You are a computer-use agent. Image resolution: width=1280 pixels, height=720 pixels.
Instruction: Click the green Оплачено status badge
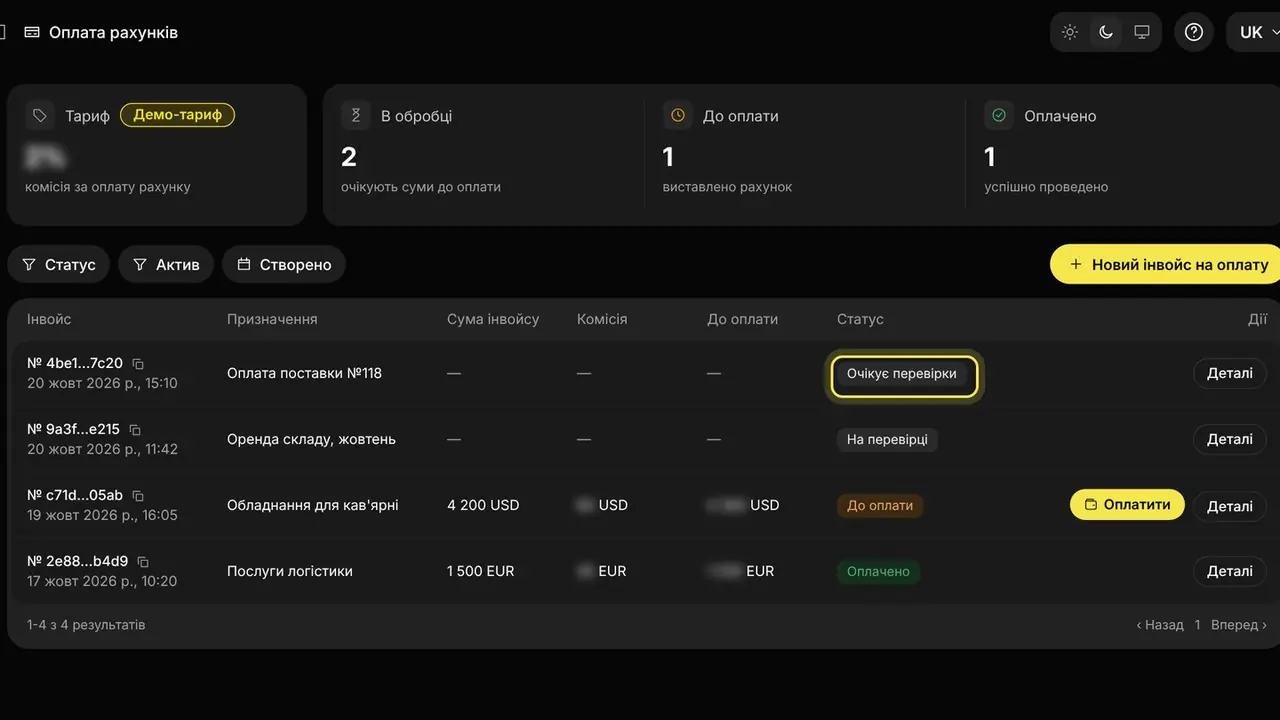pyautogui.click(x=878, y=571)
